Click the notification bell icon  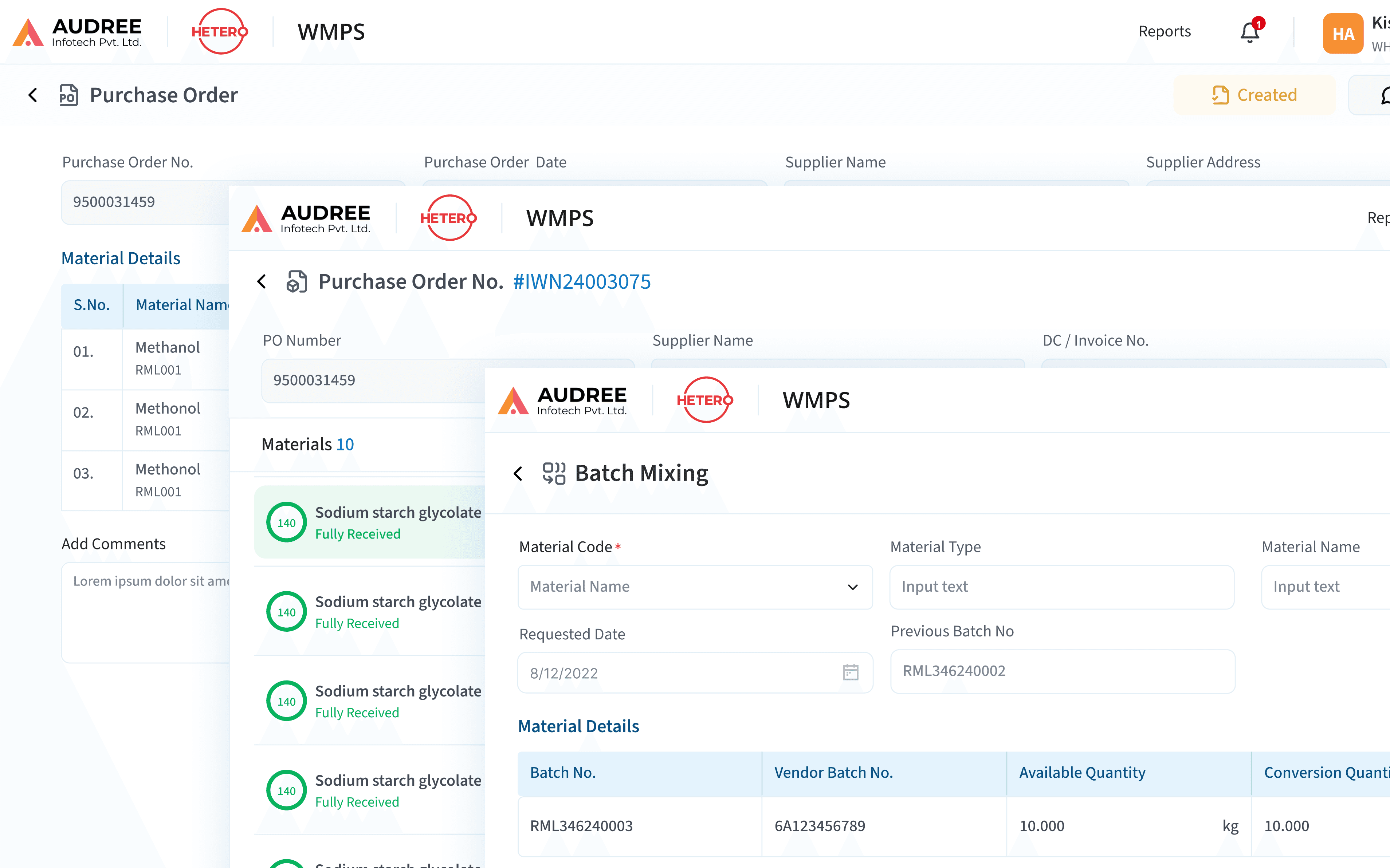click(1249, 32)
